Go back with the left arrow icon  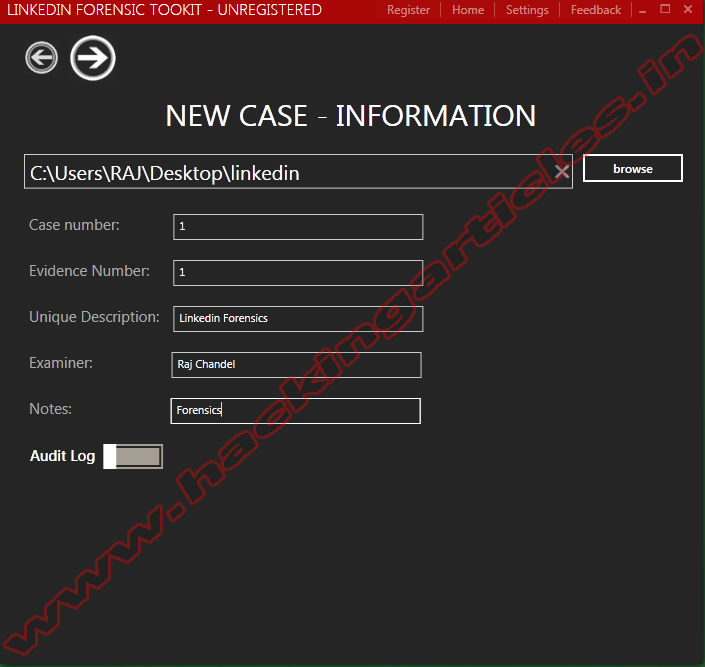[x=41, y=58]
